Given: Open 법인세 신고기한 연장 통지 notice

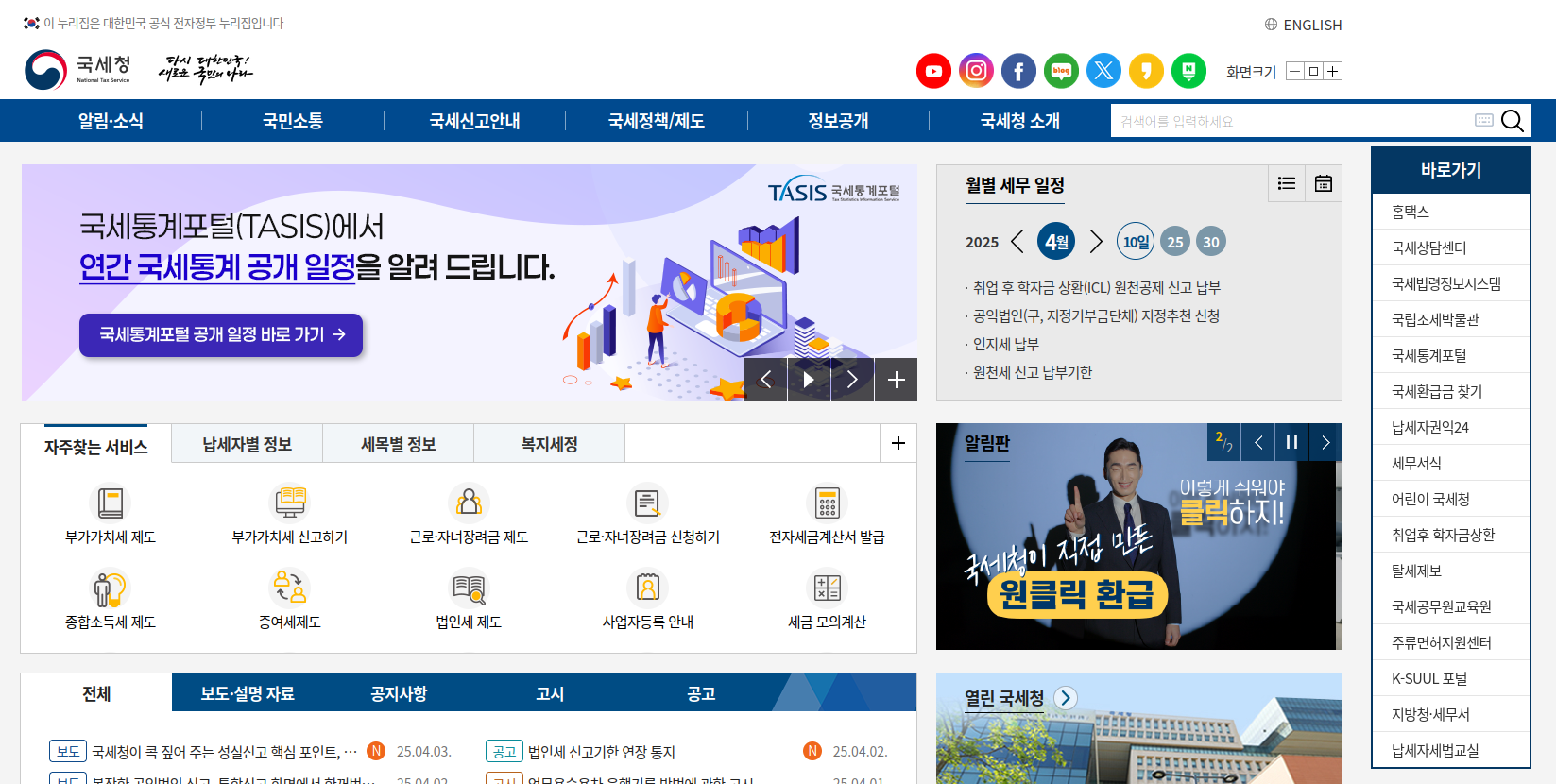Looking at the screenshot, I should click(x=602, y=752).
